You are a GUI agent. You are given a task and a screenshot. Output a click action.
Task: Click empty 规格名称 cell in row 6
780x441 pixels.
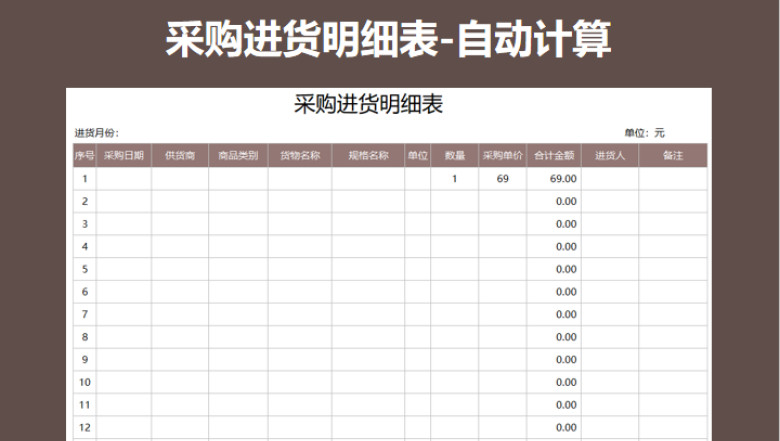pos(368,292)
